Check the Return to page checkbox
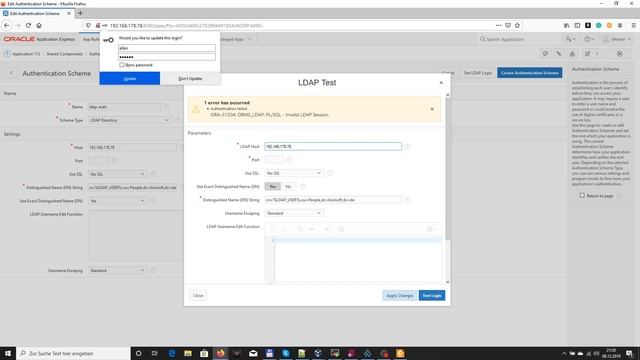Screen dimensions: 640x360 click(582, 196)
